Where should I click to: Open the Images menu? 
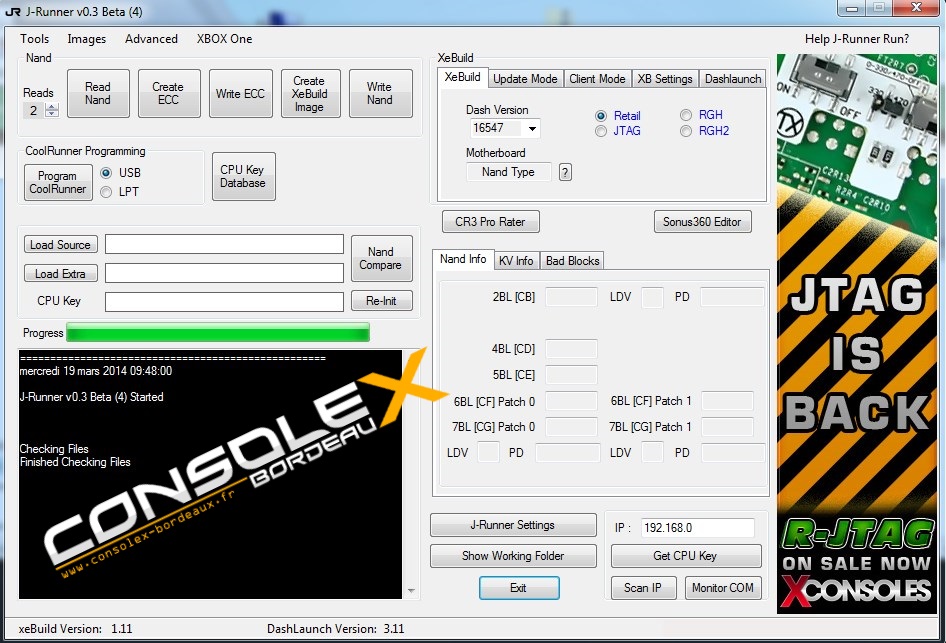[86, 39]
